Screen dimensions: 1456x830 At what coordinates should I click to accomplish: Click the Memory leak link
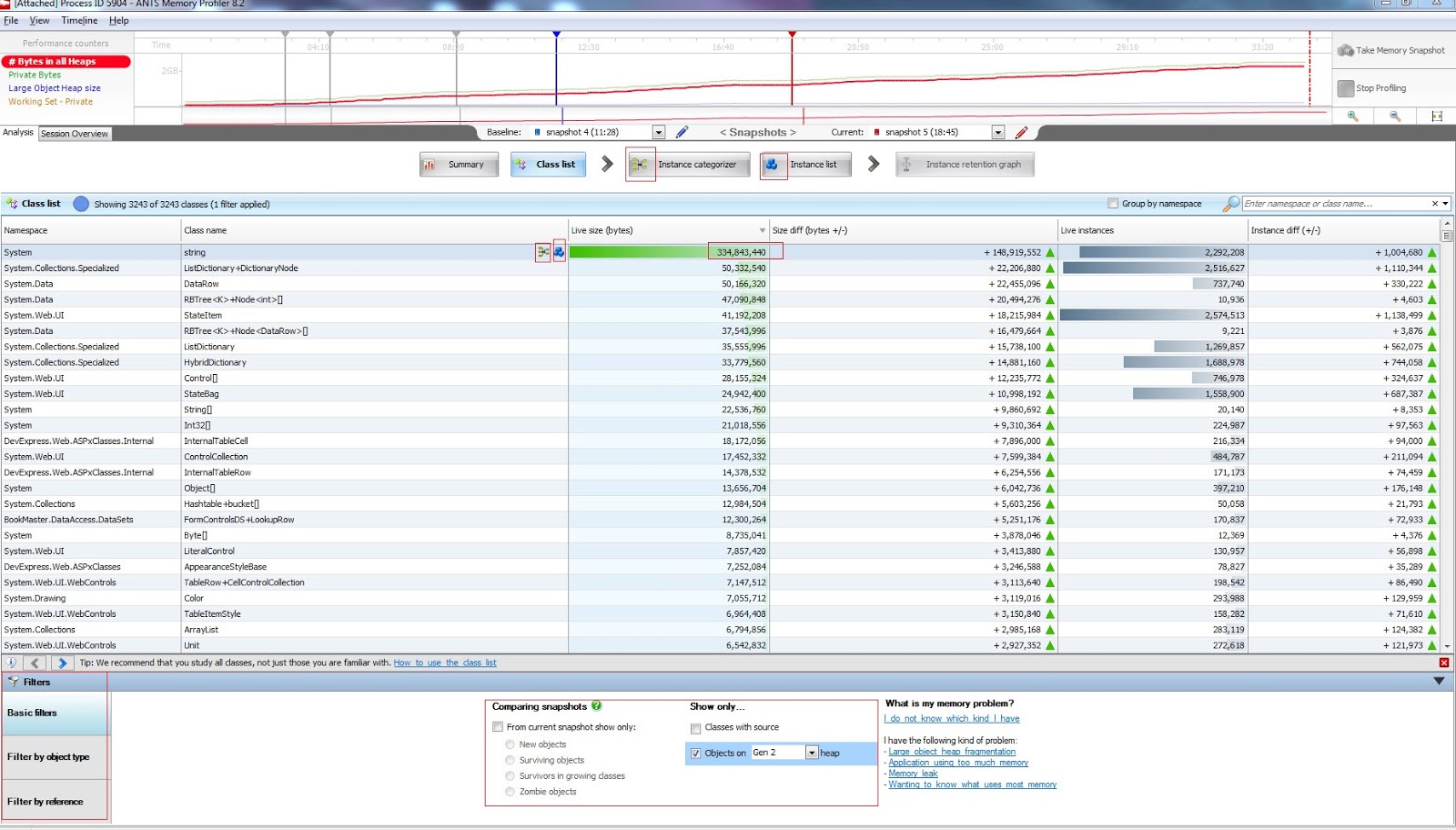click(x=913, y=774)
